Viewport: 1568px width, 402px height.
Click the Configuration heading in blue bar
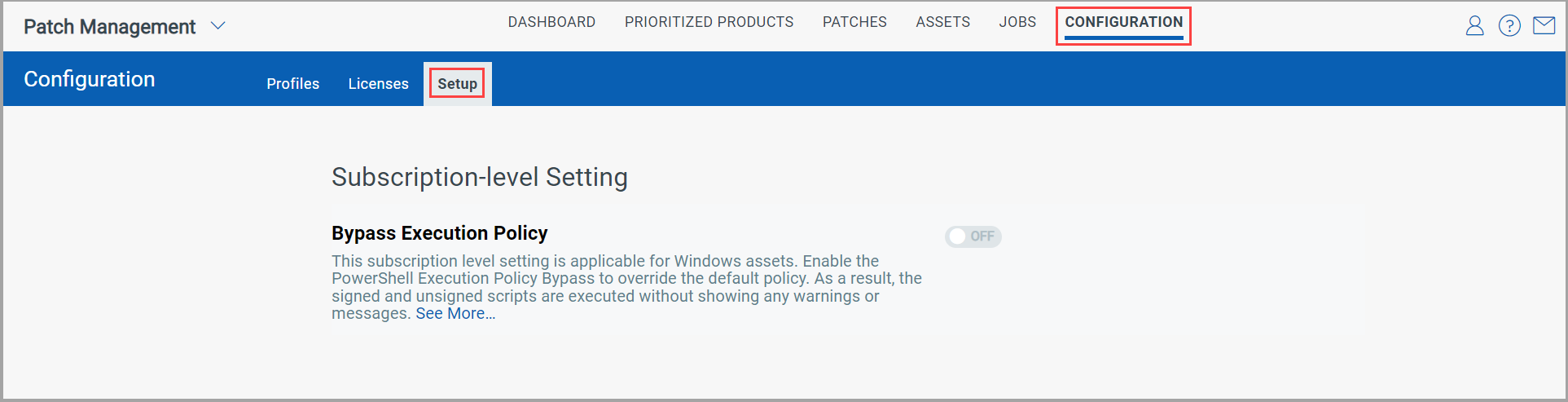click(89, 79)
